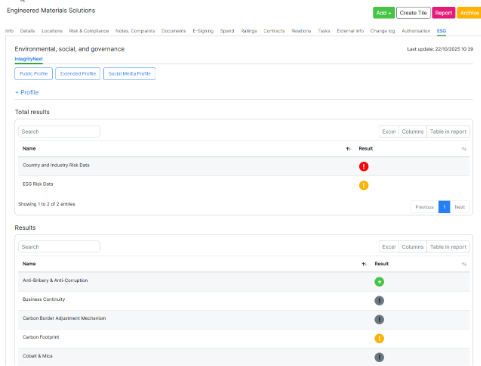Click the orange Archive button
The height and width of the screenshot is (366, 481).
point(469,13)
